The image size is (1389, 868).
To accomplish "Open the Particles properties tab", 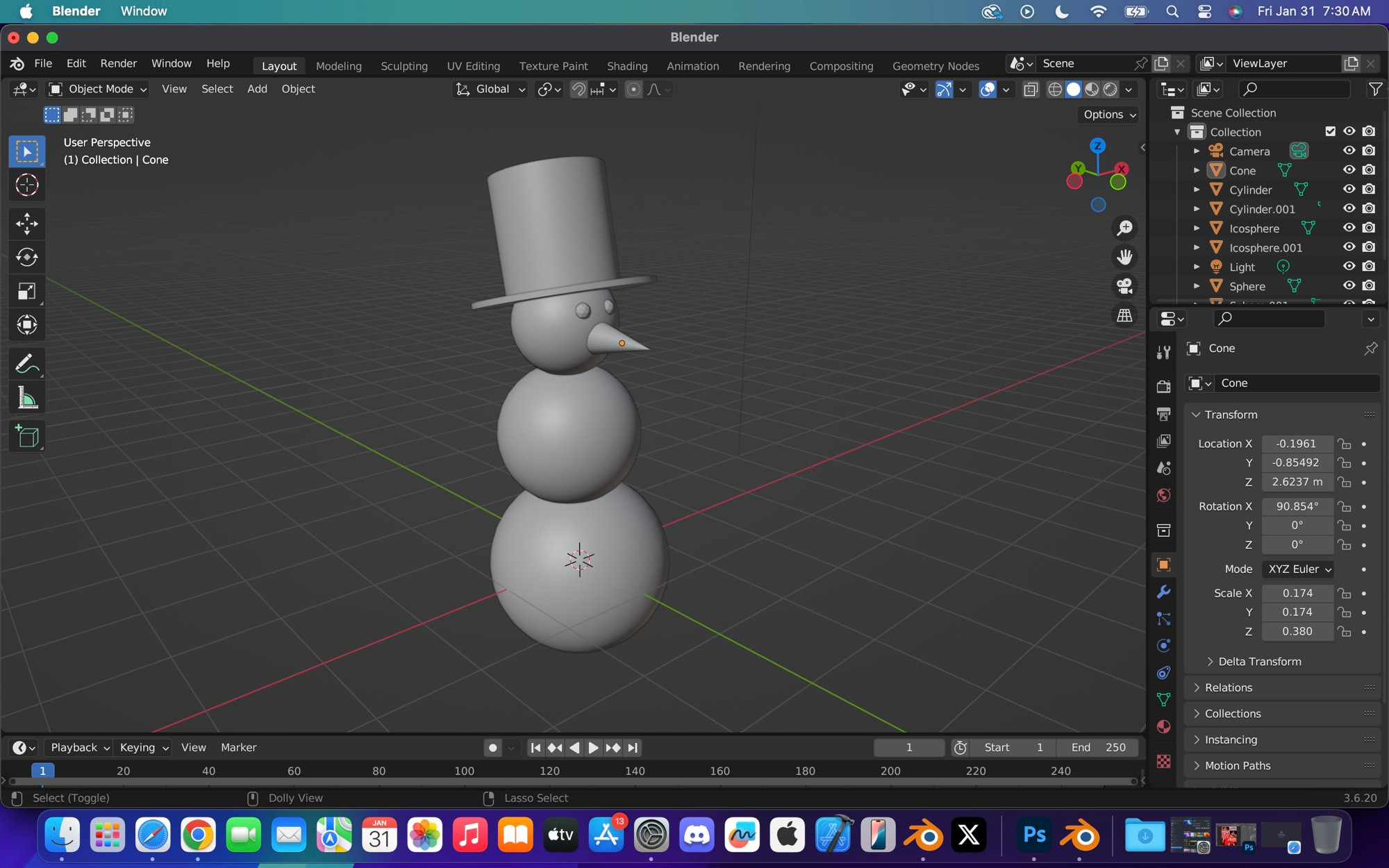I will click(x=1164, y=619).
